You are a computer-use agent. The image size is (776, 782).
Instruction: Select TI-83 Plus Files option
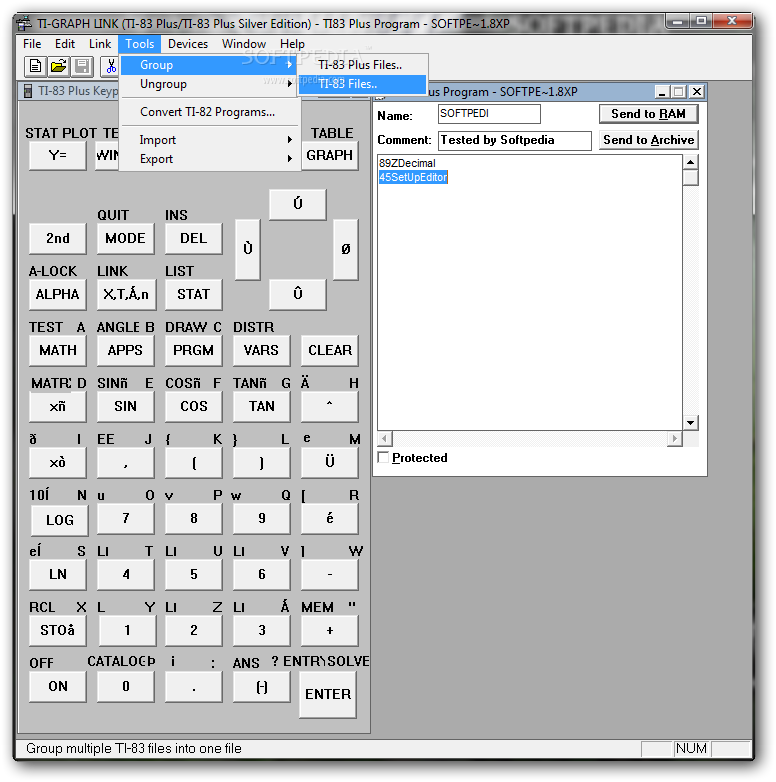(x=362, y=65)
